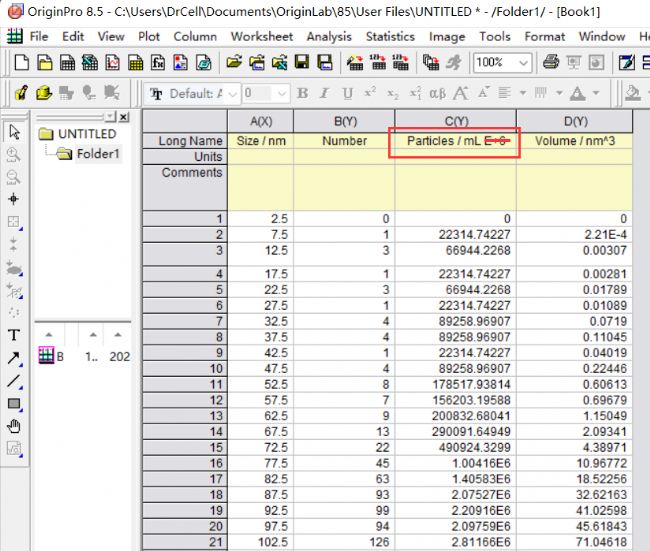The height and width of the screenshot is (551, 650).
Task: Select the Rectangle tool
Action: point(14,404)
